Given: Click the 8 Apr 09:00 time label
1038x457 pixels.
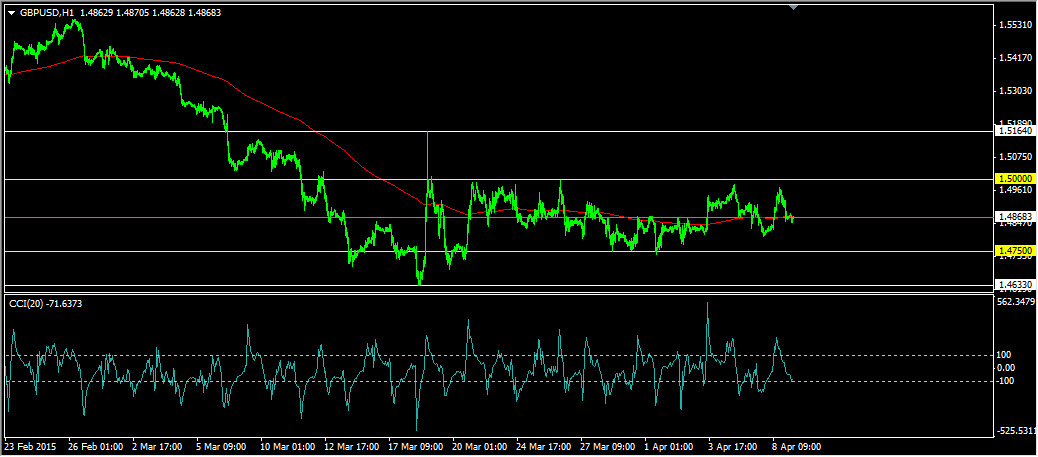Looking at the screenshot, I should [798, 446].
